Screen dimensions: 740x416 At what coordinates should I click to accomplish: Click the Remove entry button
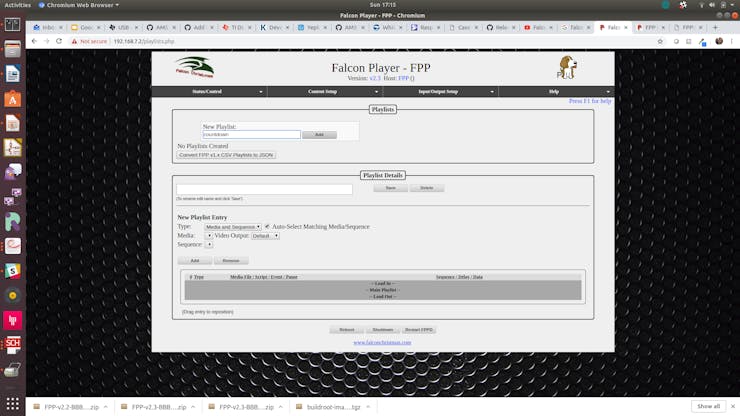(231, 261)
